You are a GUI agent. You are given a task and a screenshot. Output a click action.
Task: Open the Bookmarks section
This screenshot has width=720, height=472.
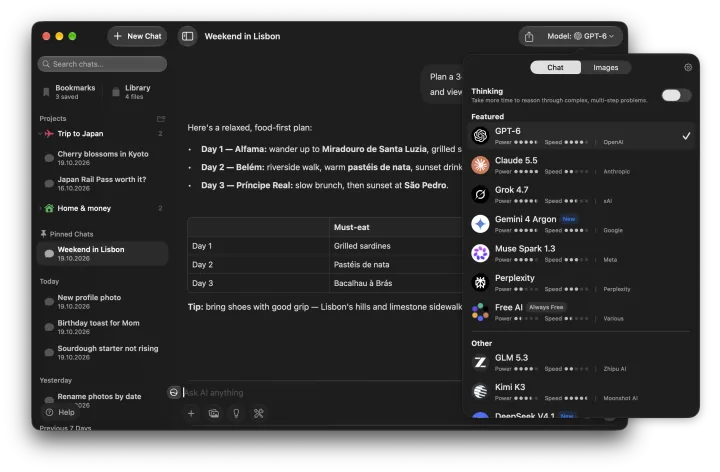point(69,92)
